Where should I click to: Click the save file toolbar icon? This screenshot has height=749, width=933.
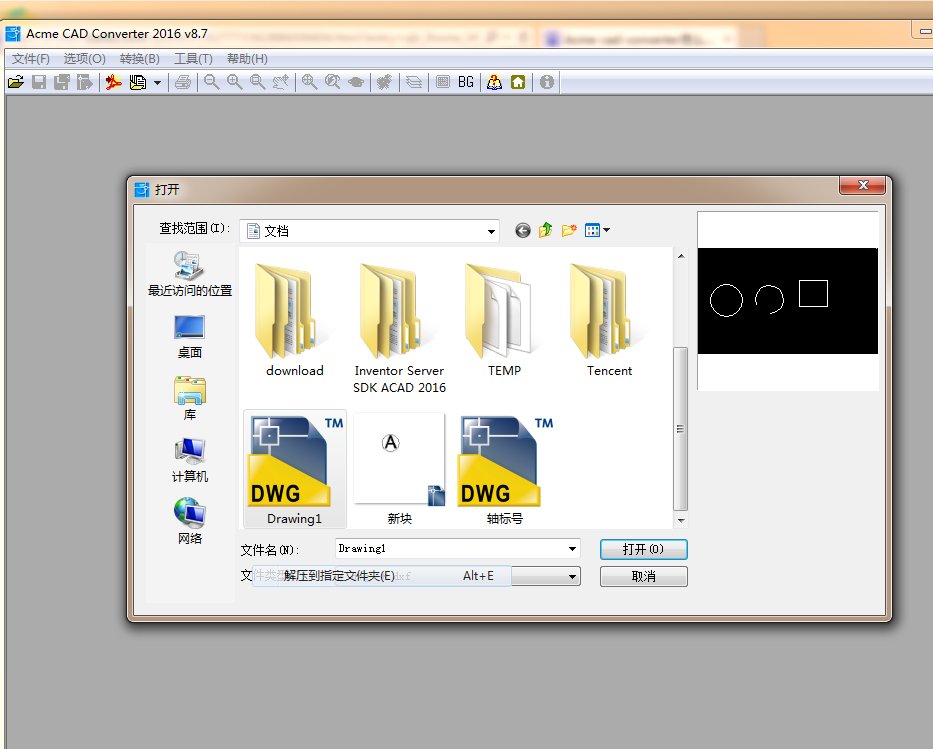(39, 82)
